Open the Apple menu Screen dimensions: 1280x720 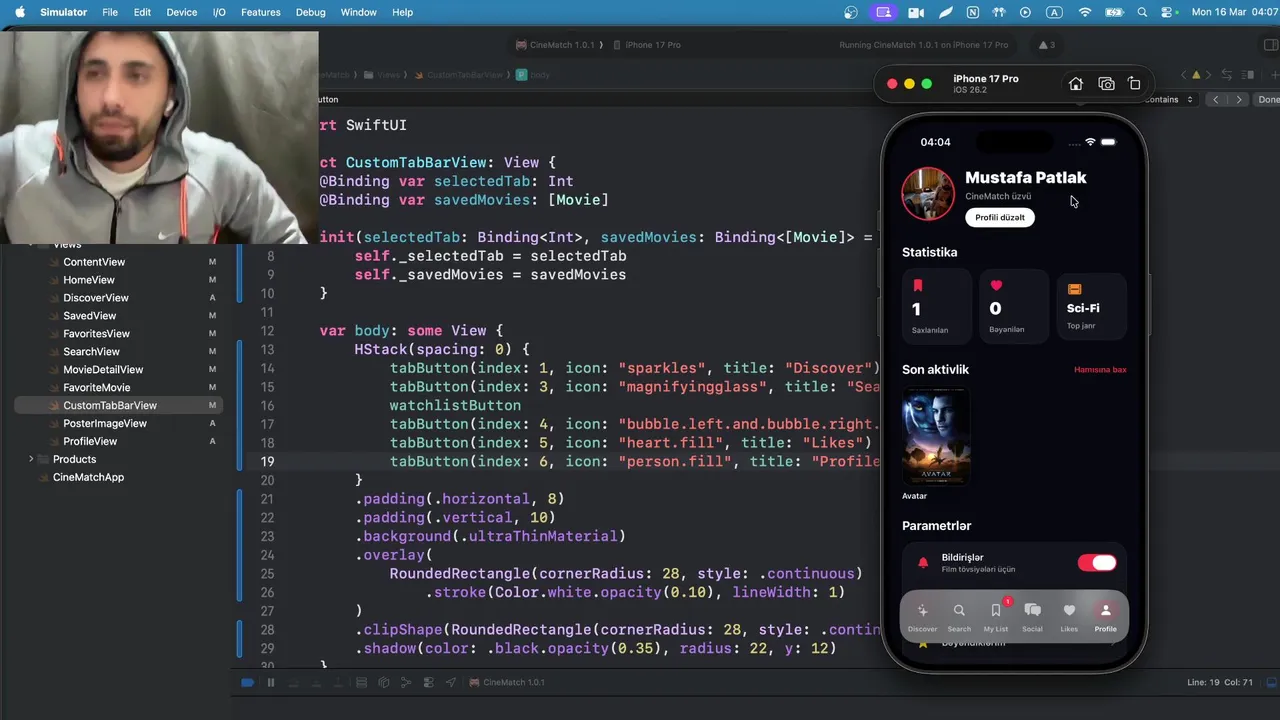point(20,12)
